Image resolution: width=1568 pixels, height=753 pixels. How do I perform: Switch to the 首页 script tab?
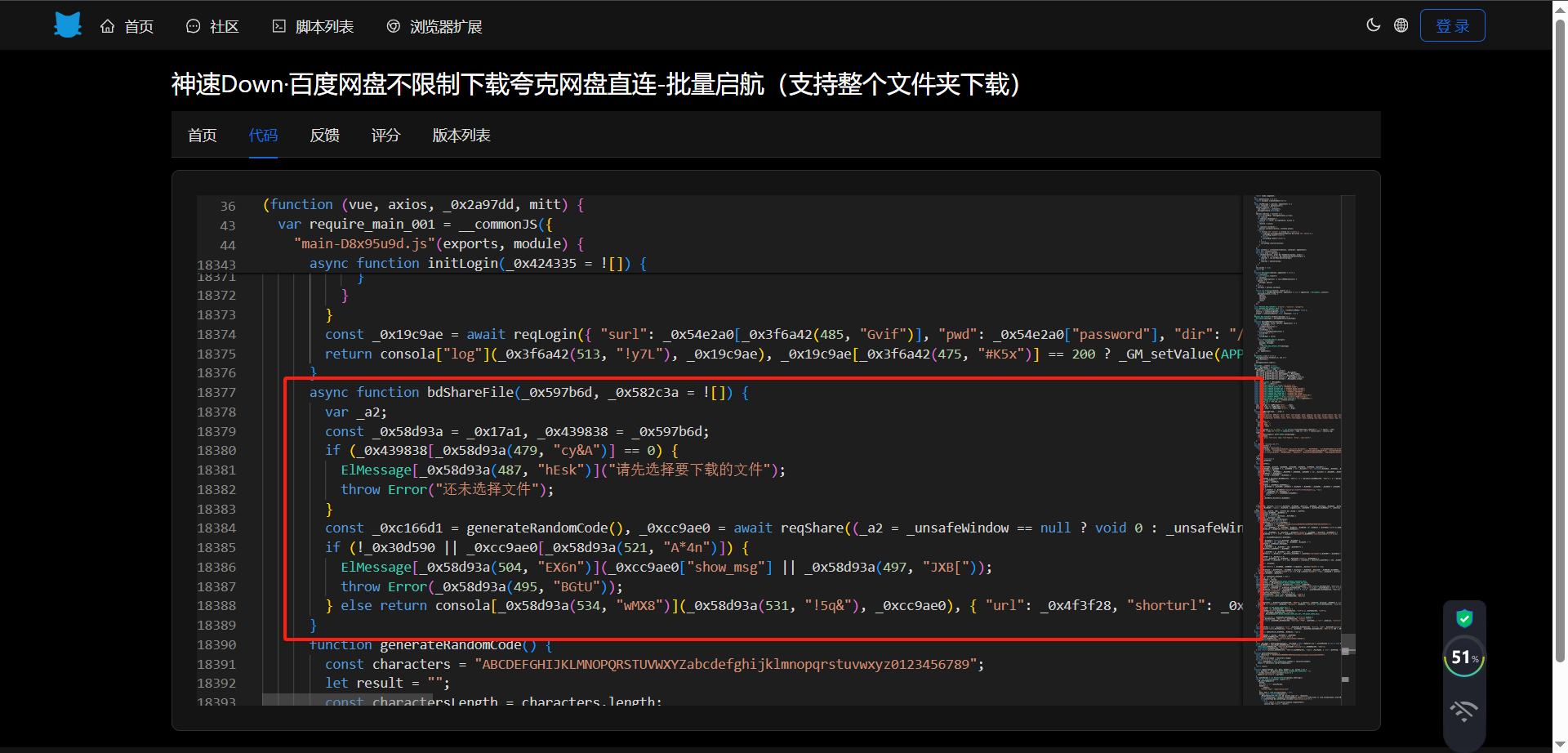coord(202,136)
